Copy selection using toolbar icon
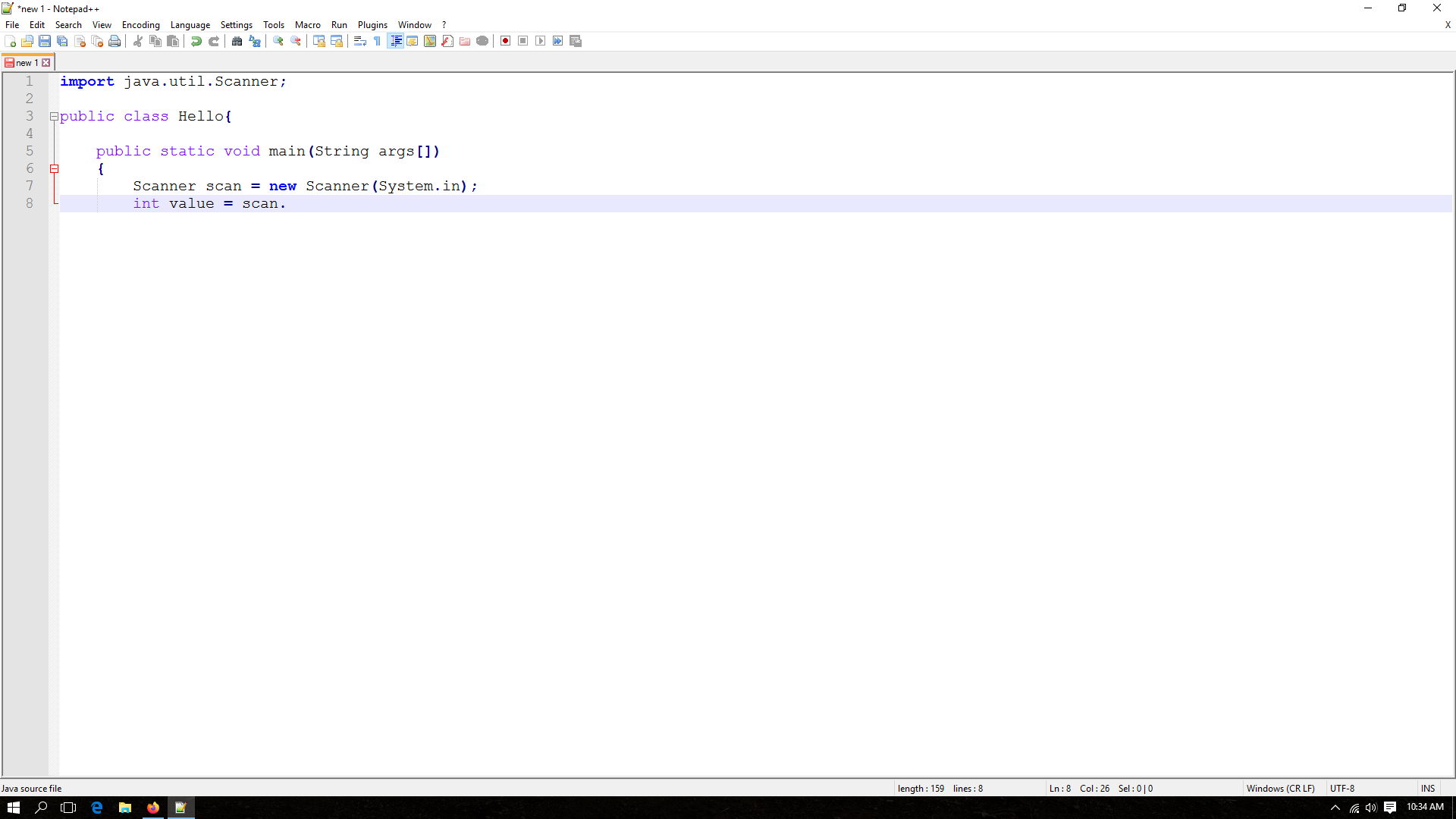Viewport: 1456px width, 819px height. (155, 41)
